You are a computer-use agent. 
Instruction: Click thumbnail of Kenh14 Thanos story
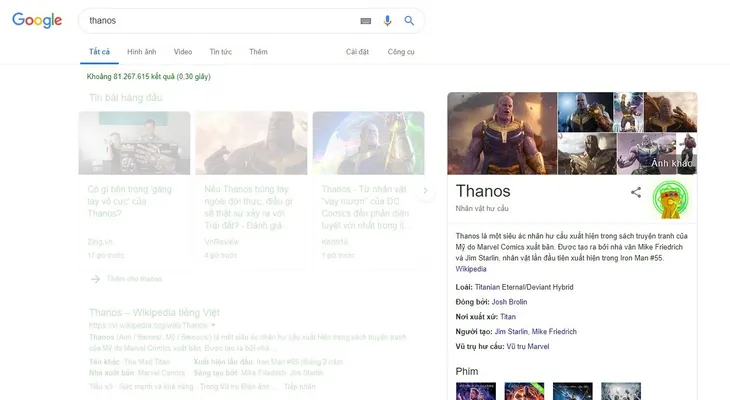click(368, 143)
